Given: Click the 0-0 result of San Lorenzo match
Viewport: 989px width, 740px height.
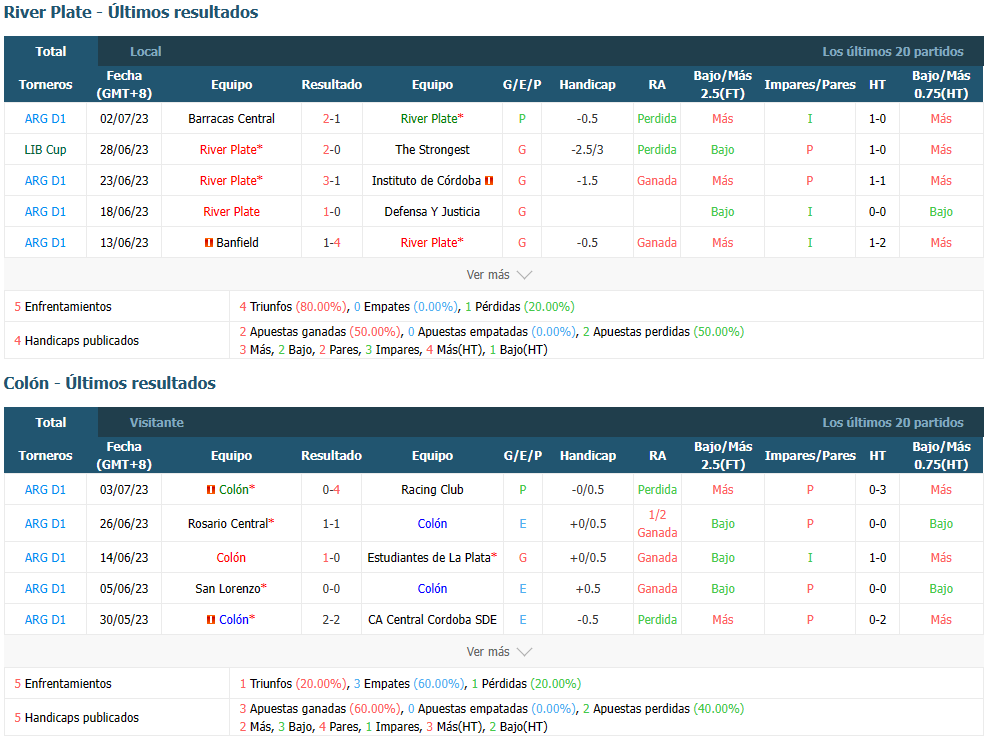Looking at the screenshot, I should pyautogui.click(x=332, y=589).
